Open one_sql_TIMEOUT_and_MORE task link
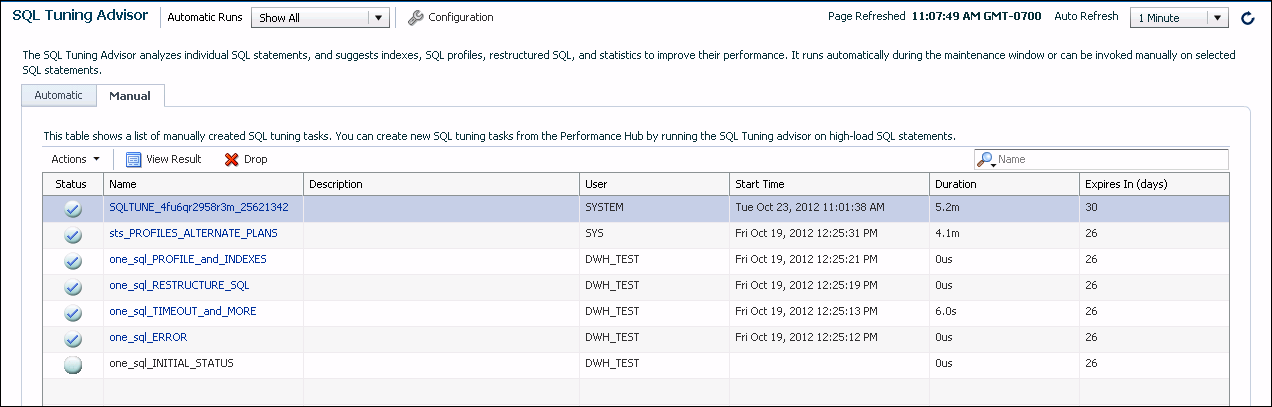The width and height of the screenshot is (1272, 407). pyautogui.click(x=182, y=311)
